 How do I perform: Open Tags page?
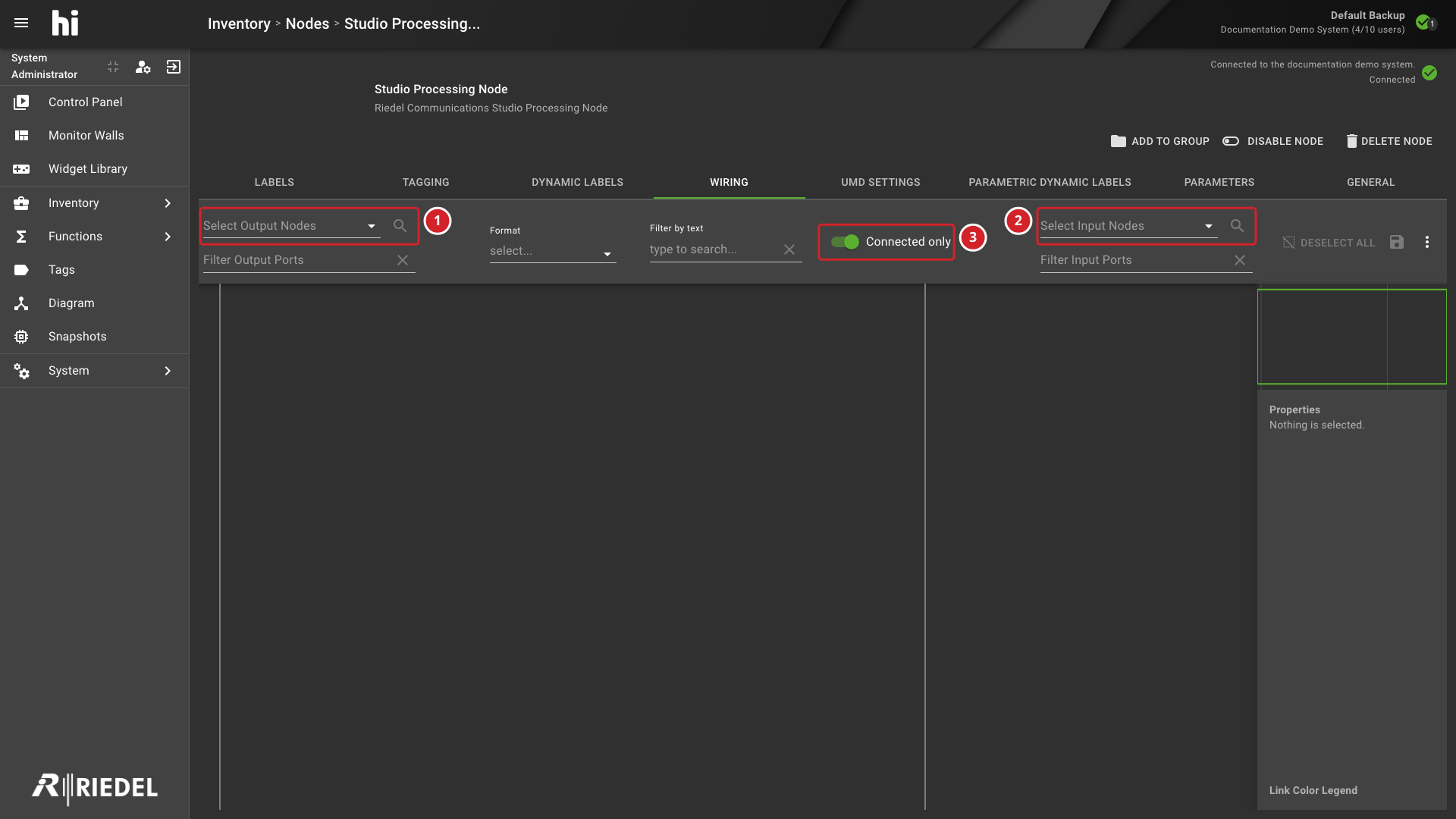coord(95,269)
